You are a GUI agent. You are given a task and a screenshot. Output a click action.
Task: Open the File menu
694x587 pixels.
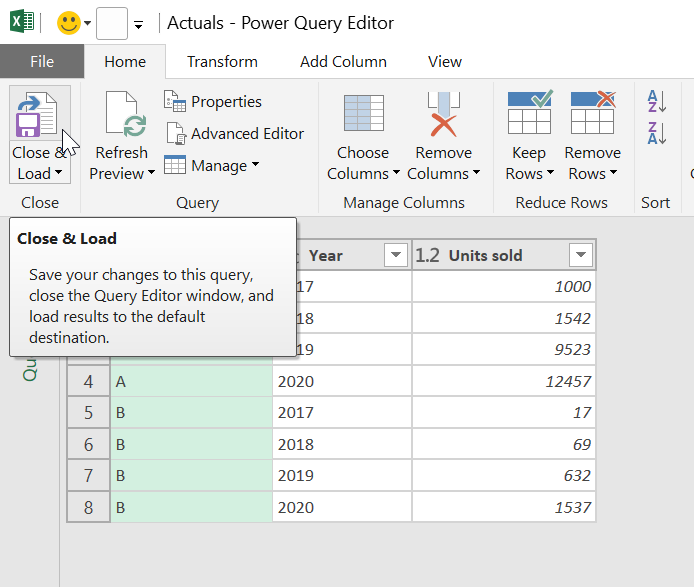(42, 62)
